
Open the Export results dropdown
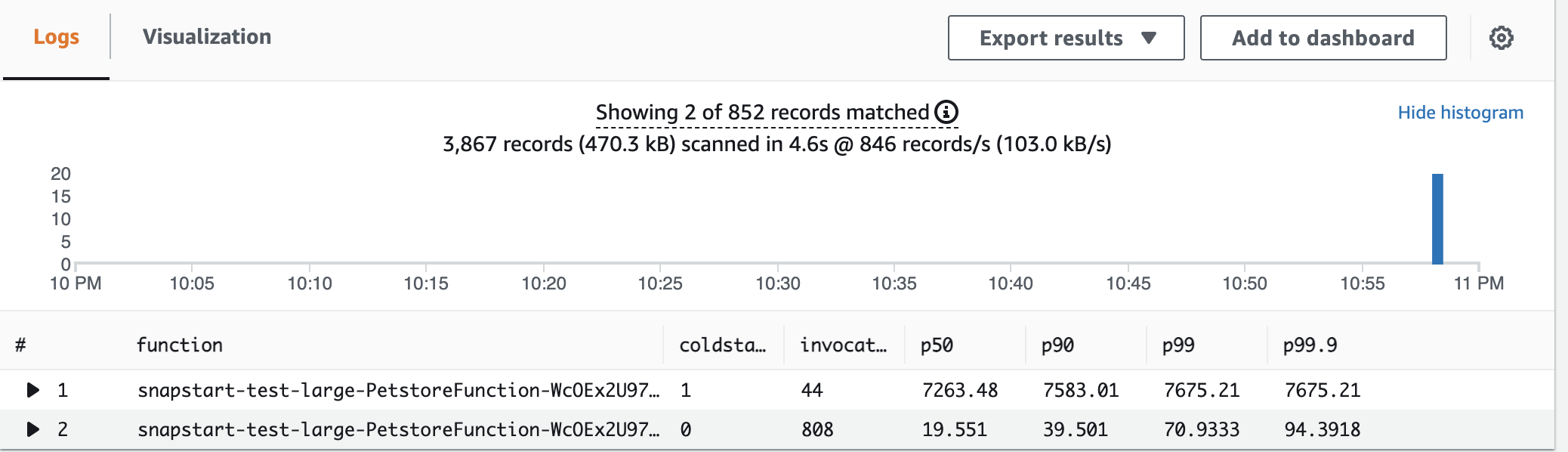[1066, 38]
